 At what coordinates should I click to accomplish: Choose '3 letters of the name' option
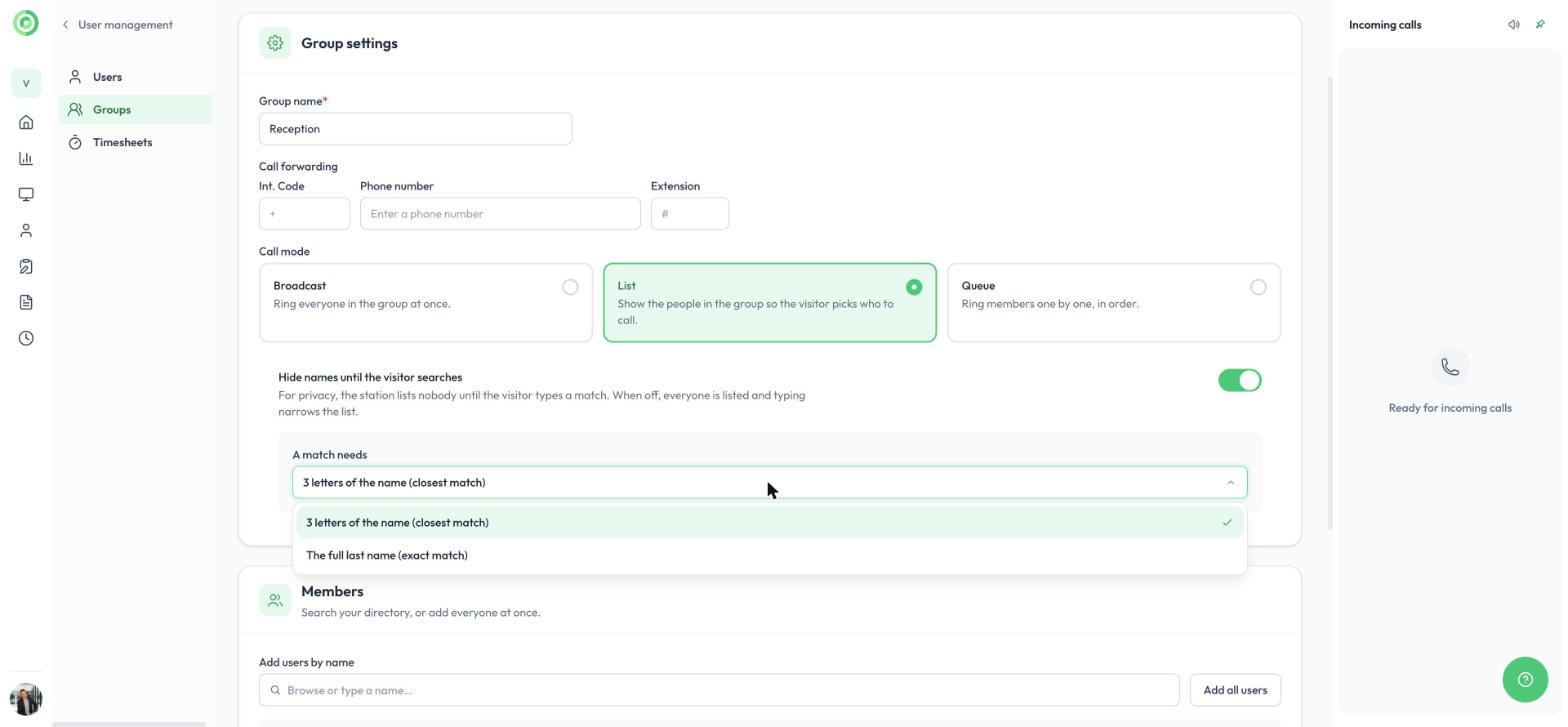click(770, 522)
